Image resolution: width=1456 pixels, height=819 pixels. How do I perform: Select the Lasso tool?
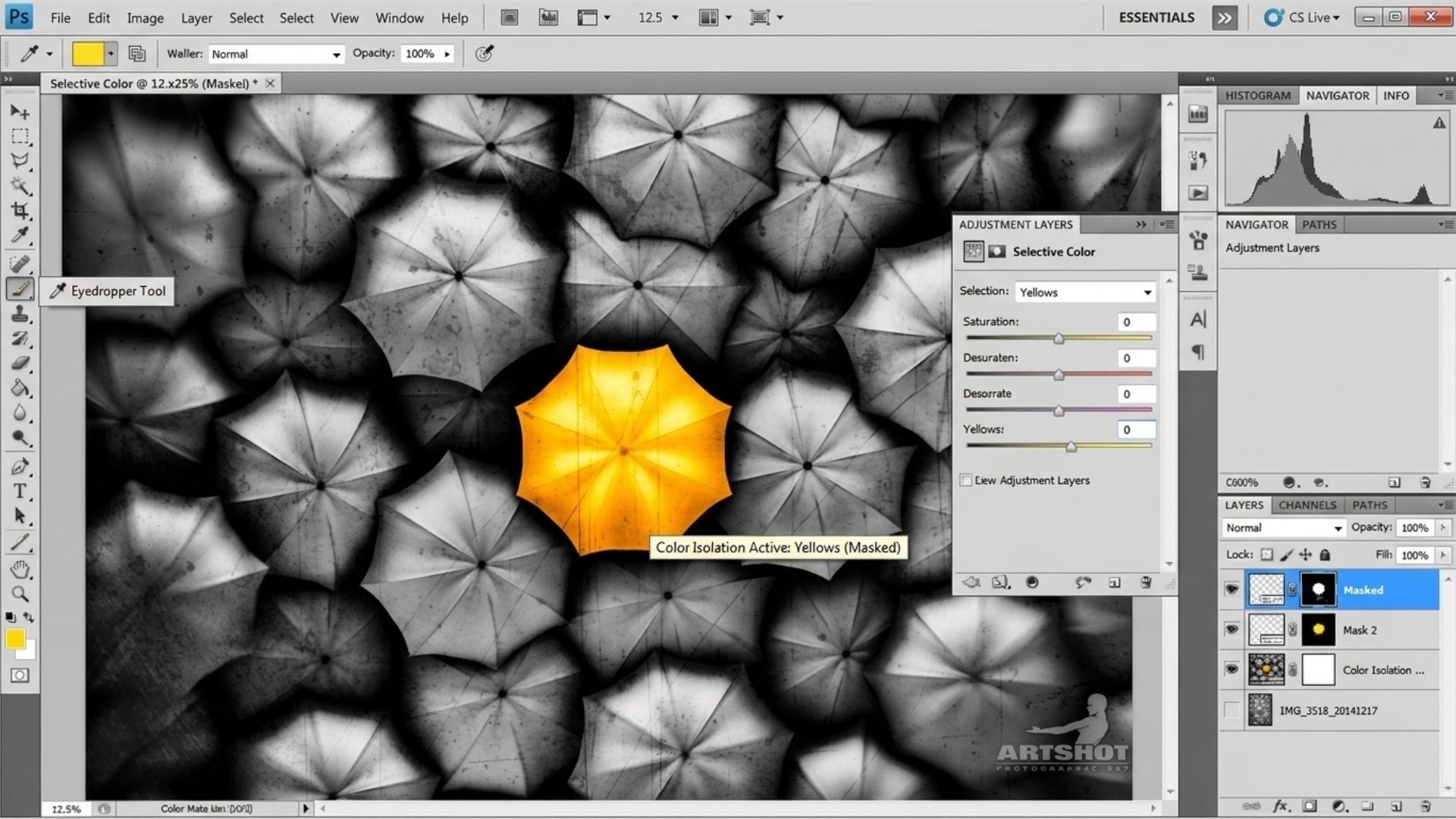pyautogui.click(x=20, y=161)
